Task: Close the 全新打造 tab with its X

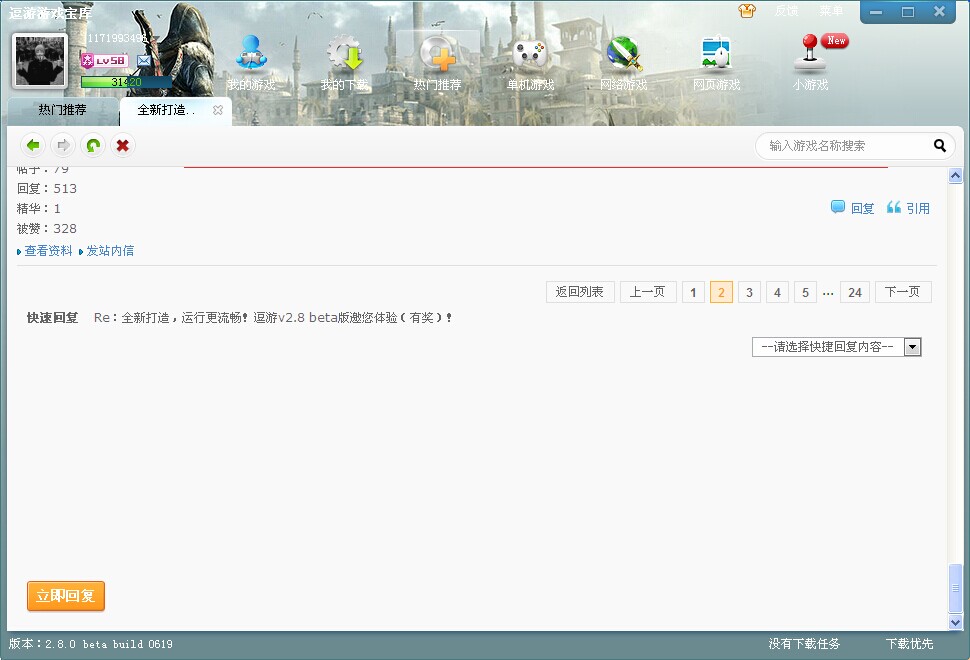Action: coord(218,110)
